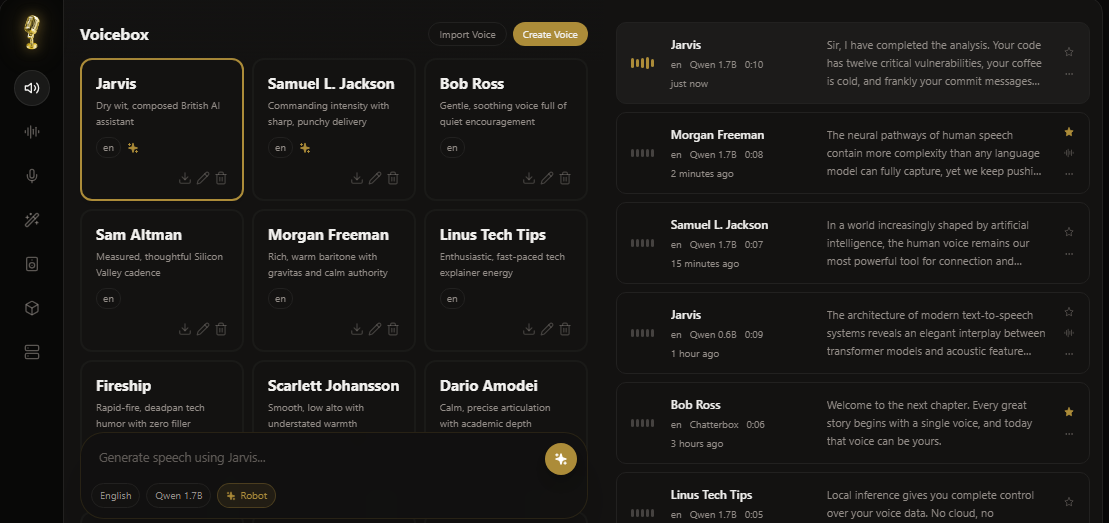The height and width of the screenshot is (523, 1109).
Task: Star the Samuel L. Jackson generation
Action: (1069, 231)
